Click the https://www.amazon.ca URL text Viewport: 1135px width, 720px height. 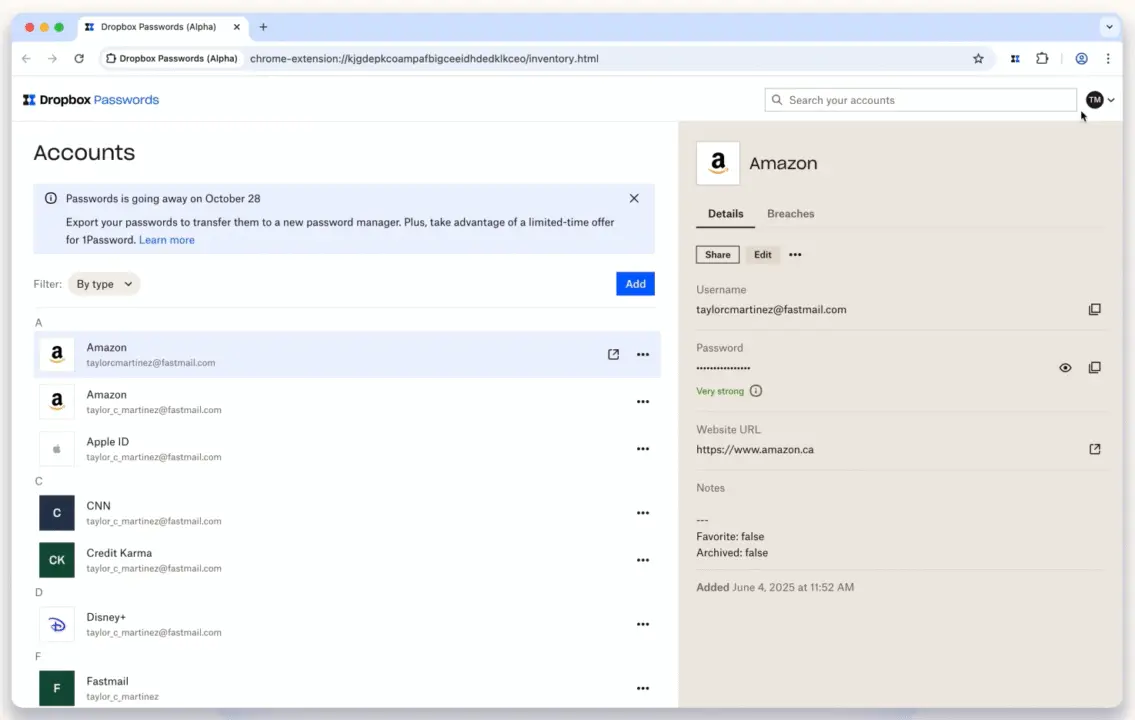point(755,449)
